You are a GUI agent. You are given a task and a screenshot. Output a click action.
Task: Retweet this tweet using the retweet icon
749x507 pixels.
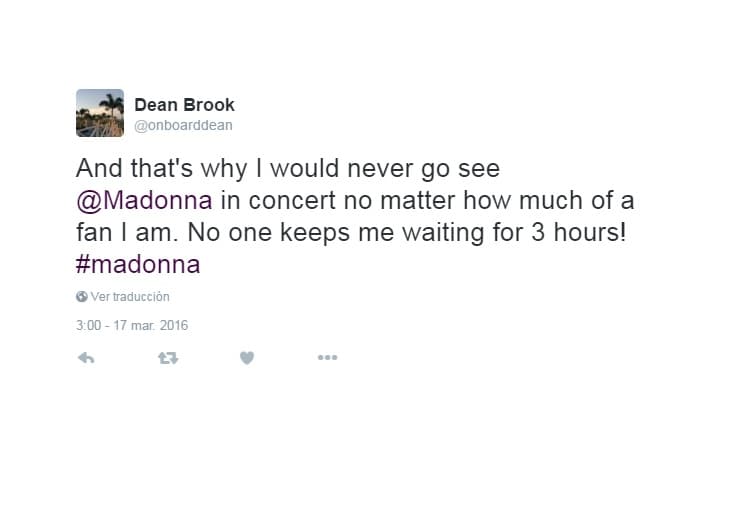pyautogui.click(x=168, y=358)
